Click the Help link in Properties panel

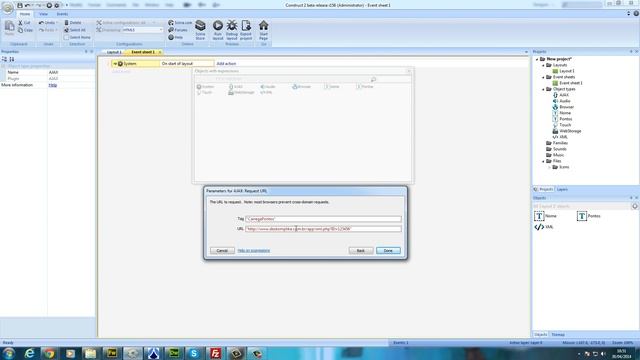click(x=53, y=85)
